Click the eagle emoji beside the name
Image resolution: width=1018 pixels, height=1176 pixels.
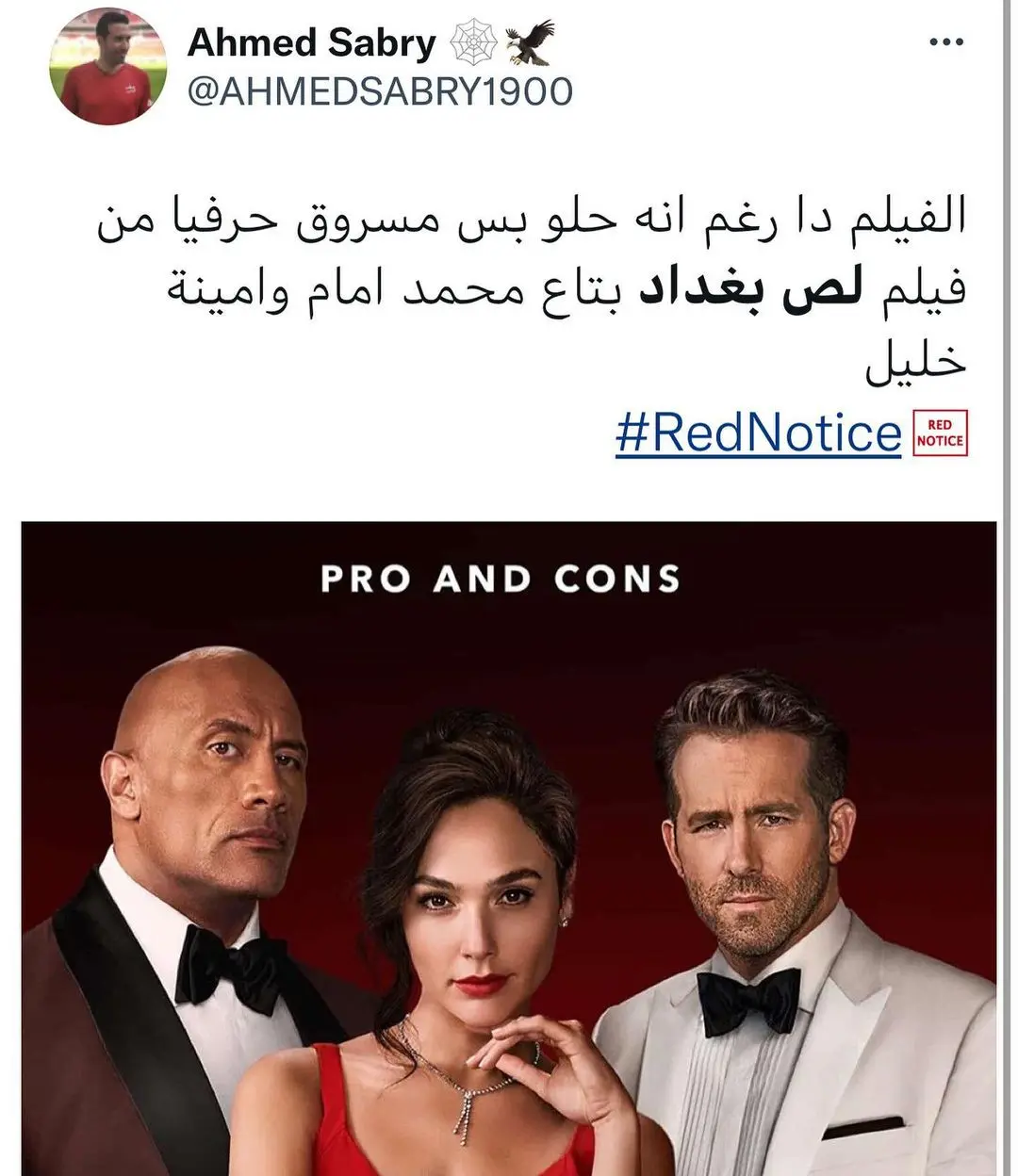(529, 42)
